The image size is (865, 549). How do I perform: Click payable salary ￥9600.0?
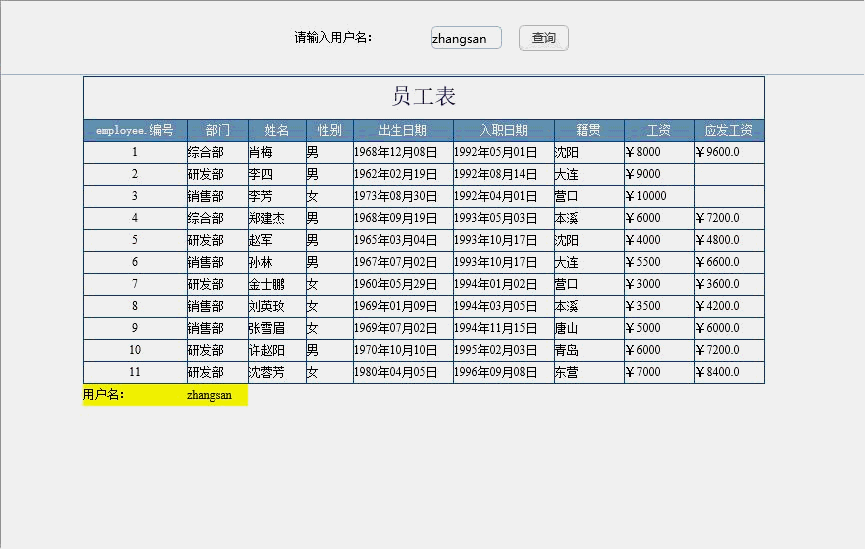[x=729, y=152]
